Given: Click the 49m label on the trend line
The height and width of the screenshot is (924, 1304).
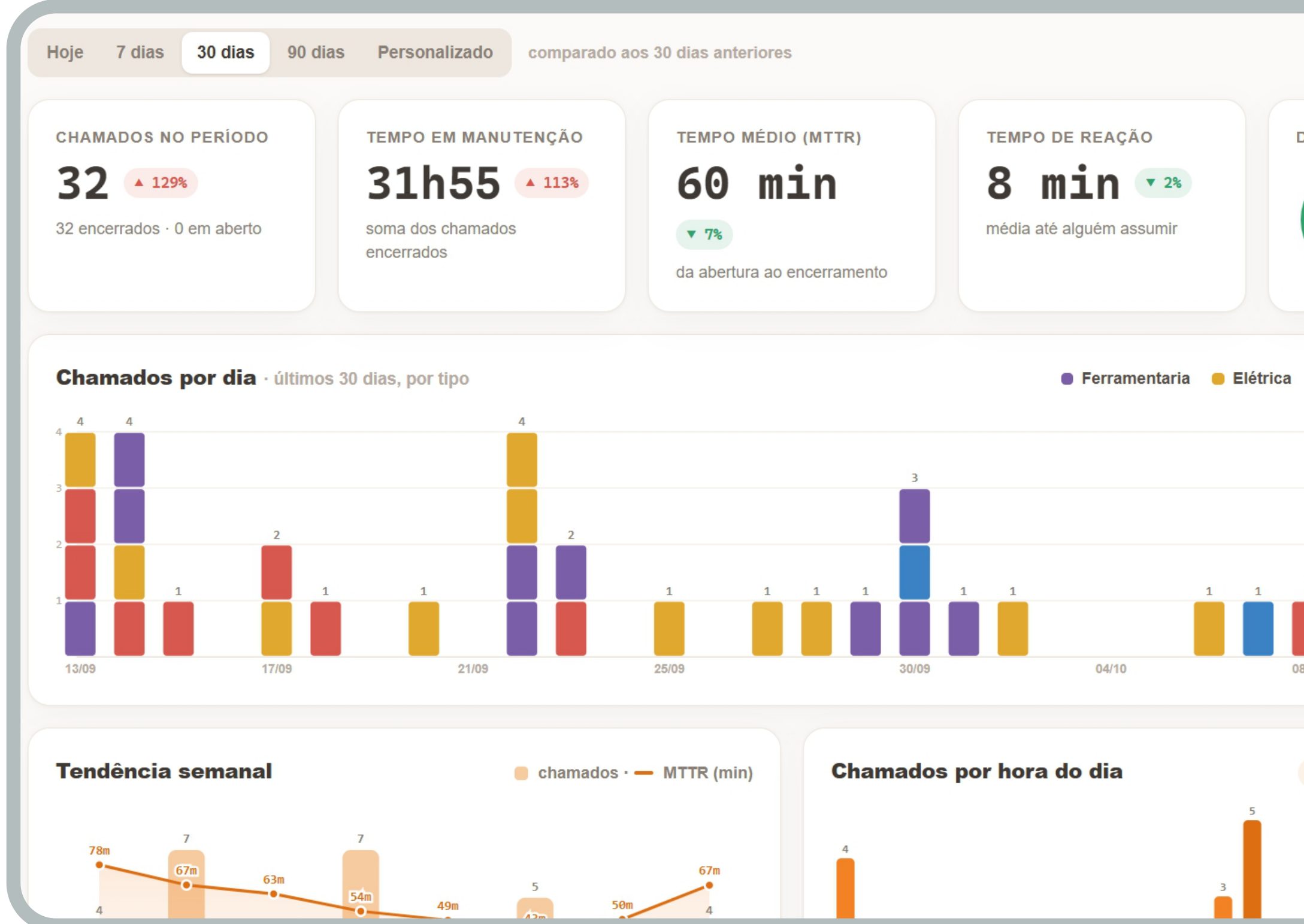Looking at the screenshot, I should tap(447, 906).
